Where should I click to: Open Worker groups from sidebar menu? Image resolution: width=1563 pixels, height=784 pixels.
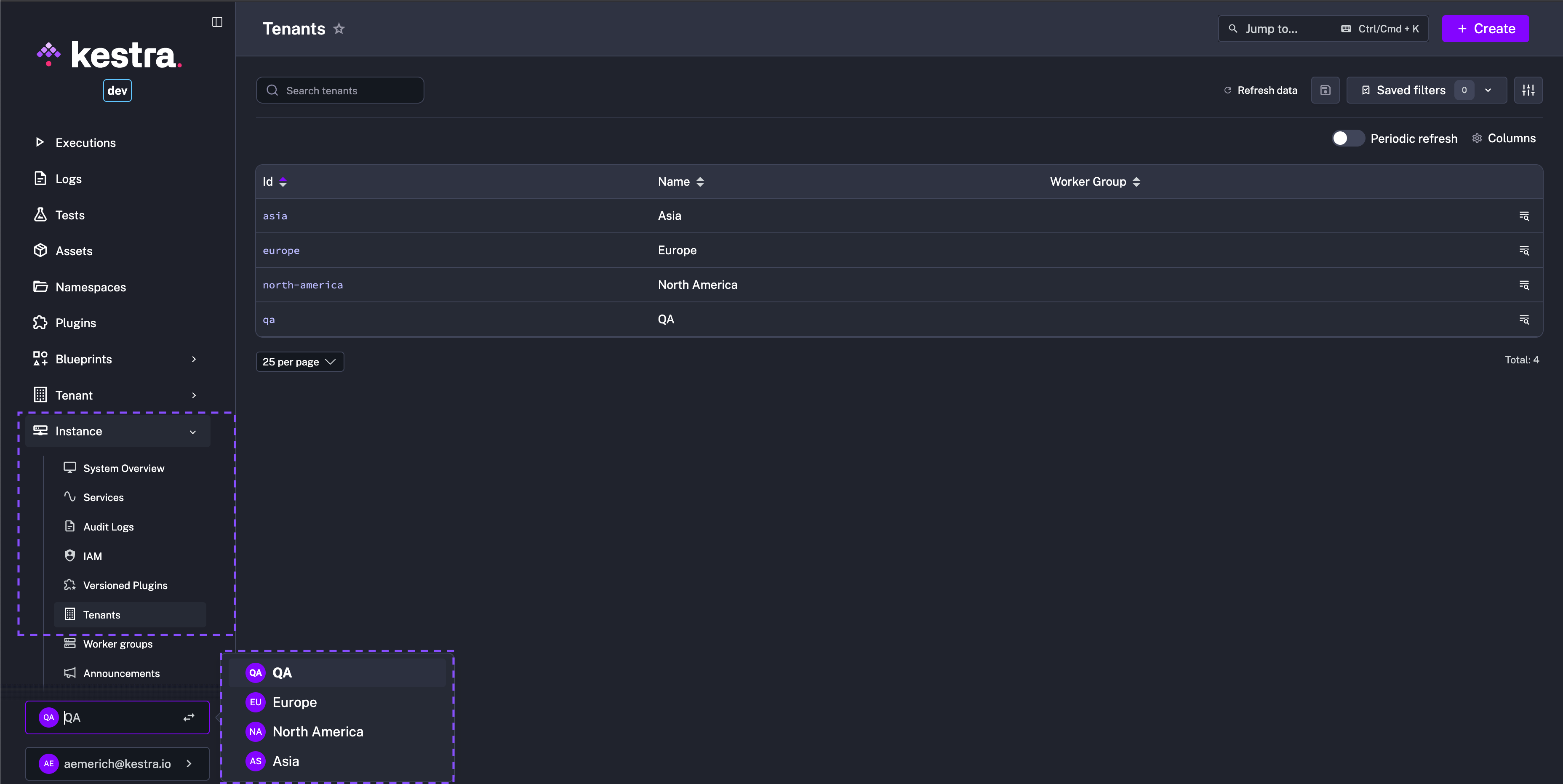(118, 644)
